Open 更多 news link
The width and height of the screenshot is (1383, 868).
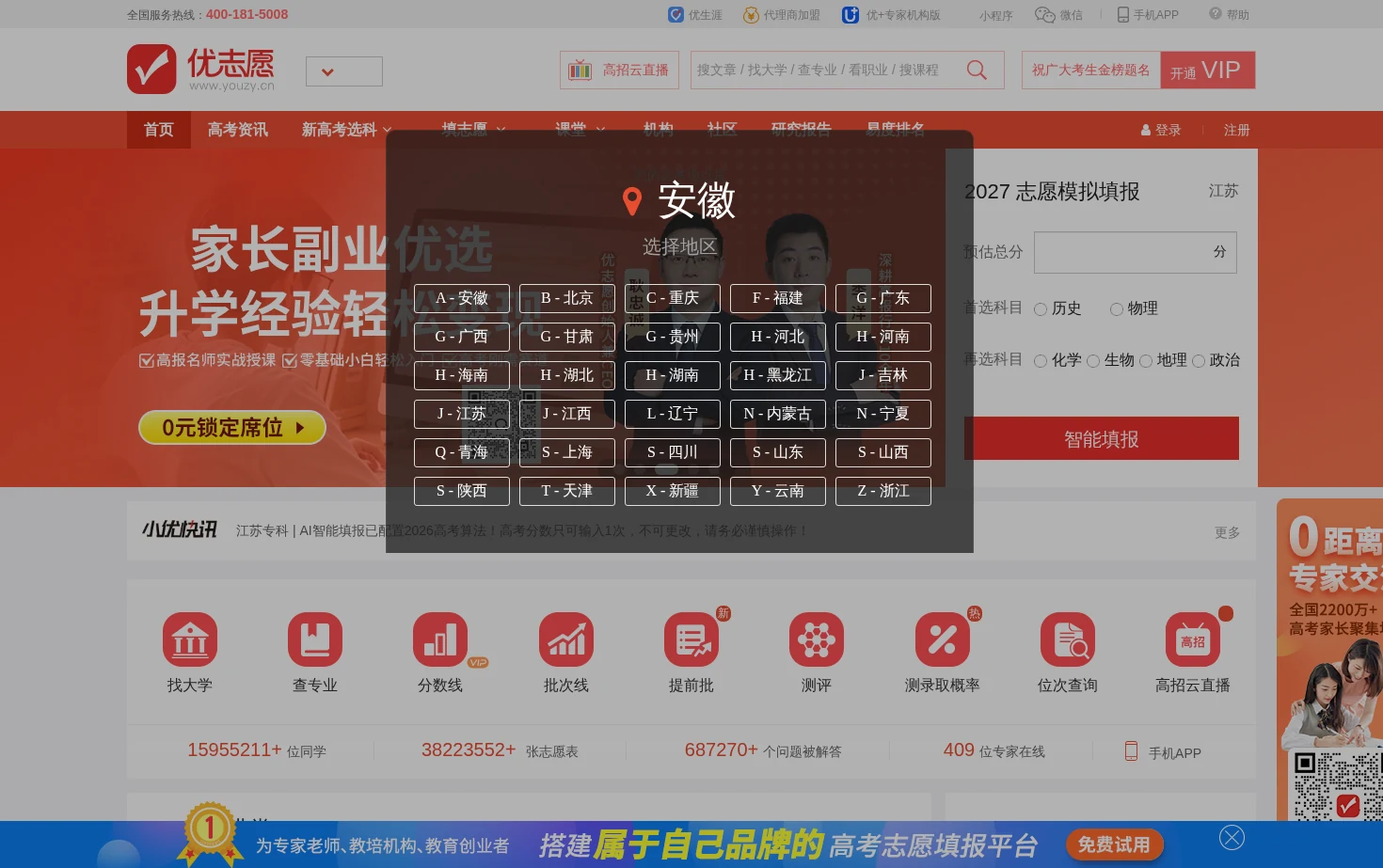(x=1228, y=532)
